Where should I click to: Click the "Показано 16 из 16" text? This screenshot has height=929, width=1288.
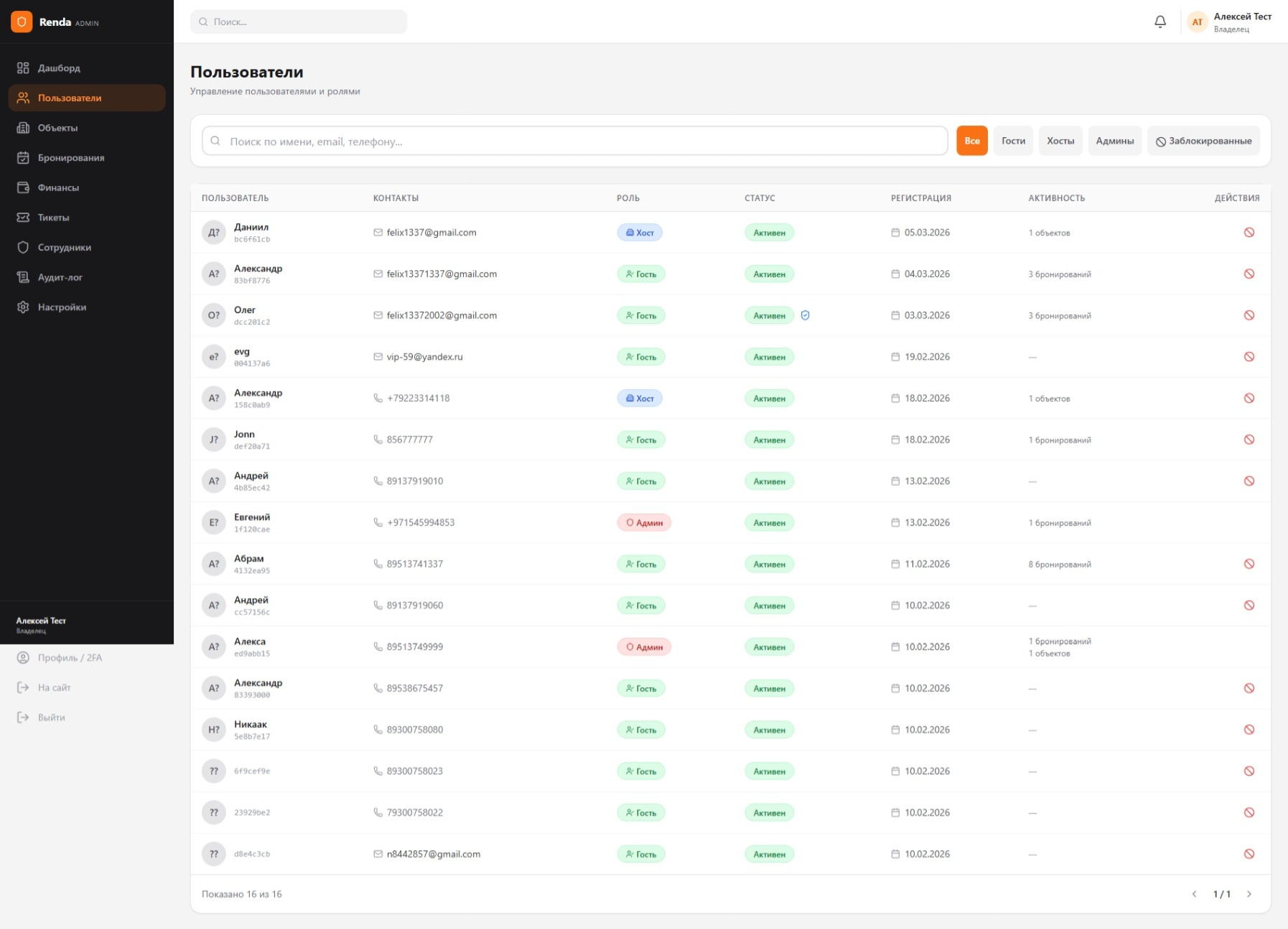coord(242,895)
